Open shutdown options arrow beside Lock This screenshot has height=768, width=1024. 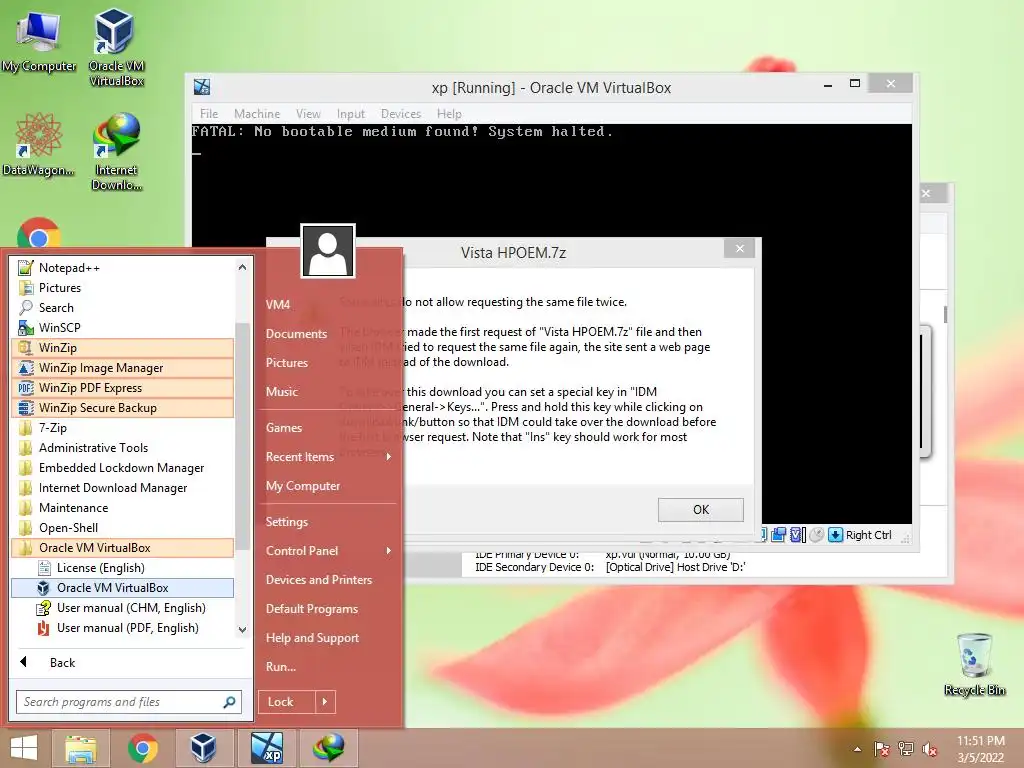coord(325,702)
